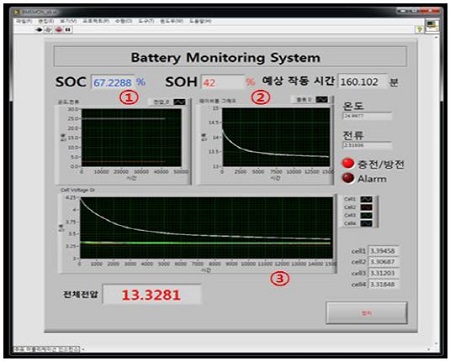Click the Cell1 plot swatch in the legend
The image size is (450, 361).
click(x=366, y=199)
